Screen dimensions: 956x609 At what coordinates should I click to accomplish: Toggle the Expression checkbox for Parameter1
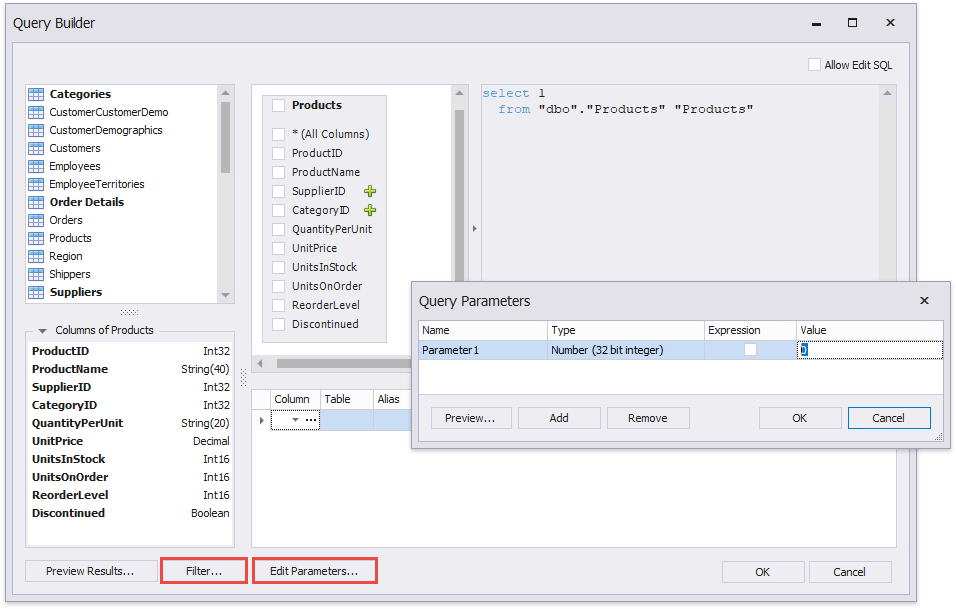pos(750,350)
